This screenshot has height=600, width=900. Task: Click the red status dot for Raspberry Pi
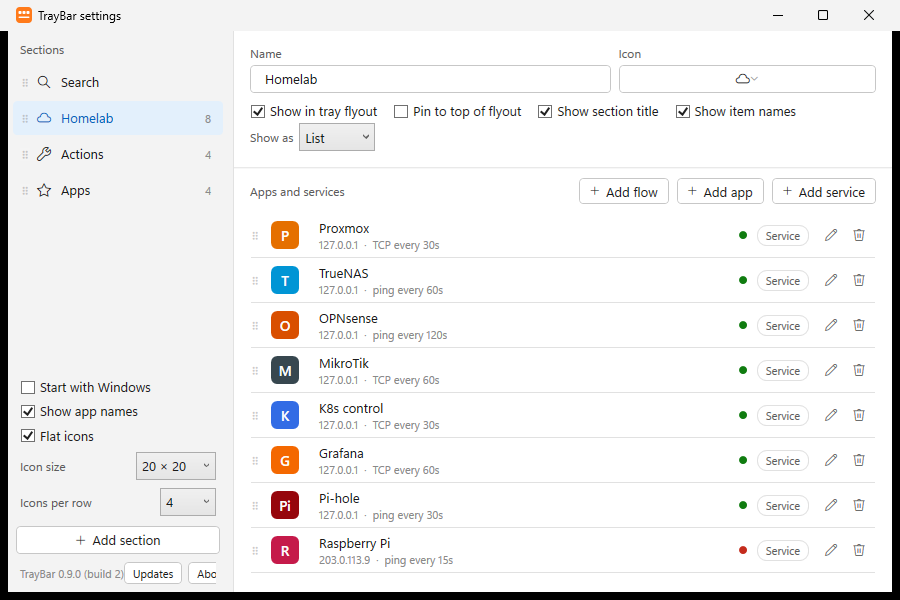click(x=743, y=550)
